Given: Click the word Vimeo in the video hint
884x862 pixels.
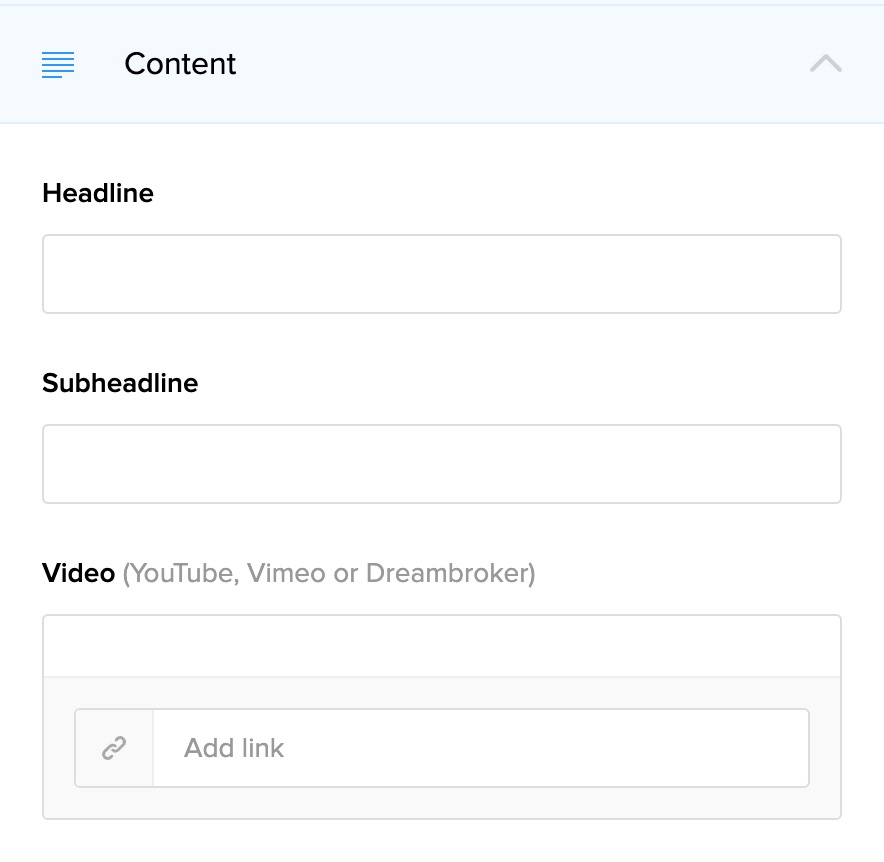Looking at the screenshot, I should coord(286,573).
